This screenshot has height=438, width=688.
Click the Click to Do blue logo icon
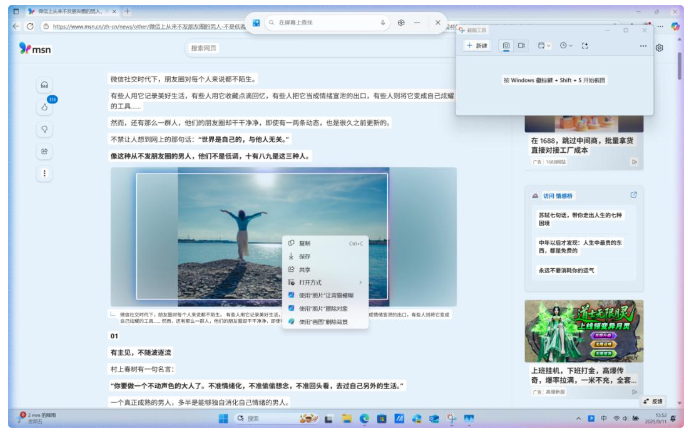tap(256, 23)
